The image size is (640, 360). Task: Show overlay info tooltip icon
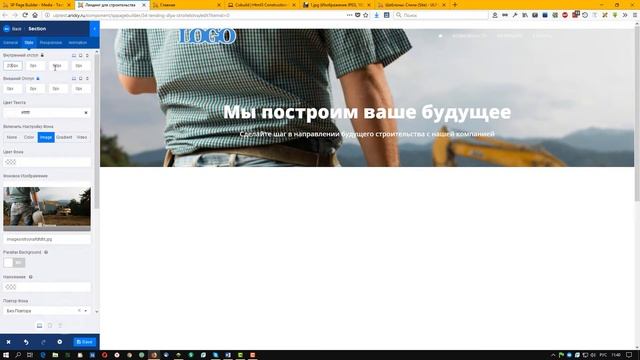(x=31, y=277)
